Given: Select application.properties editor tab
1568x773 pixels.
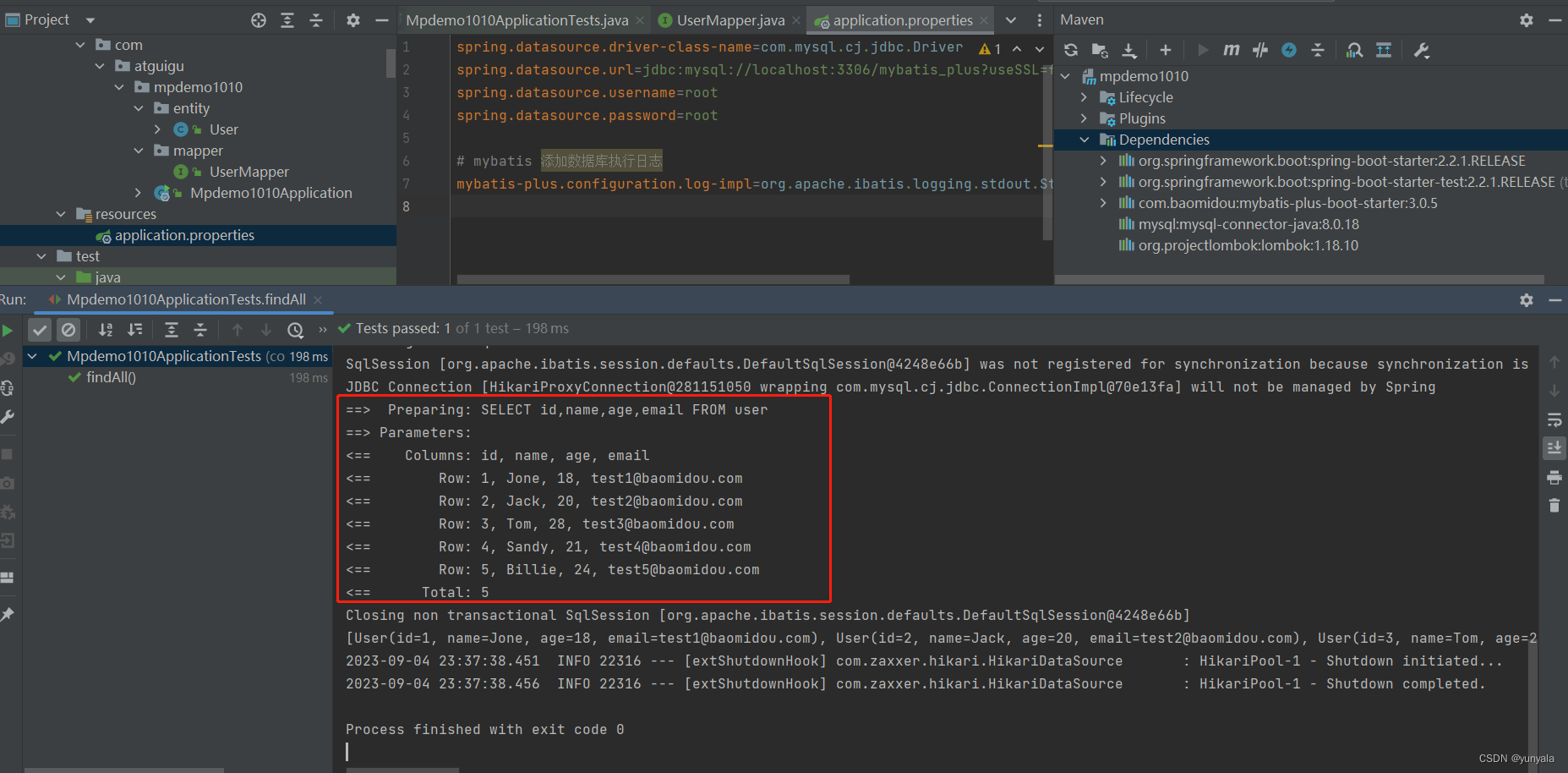Looking at the screenshot, I should click(x=902, y=20).
